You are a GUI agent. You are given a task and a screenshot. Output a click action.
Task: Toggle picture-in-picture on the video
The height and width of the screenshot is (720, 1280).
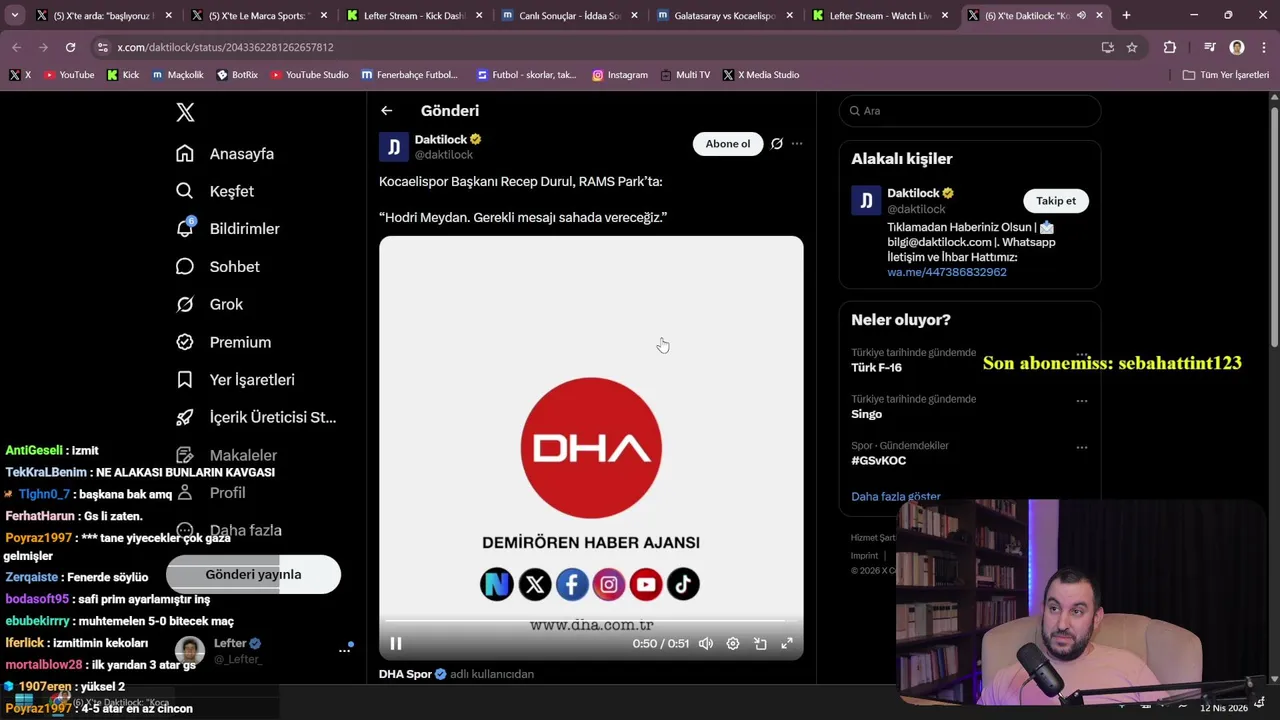click(x=760, y=644)
